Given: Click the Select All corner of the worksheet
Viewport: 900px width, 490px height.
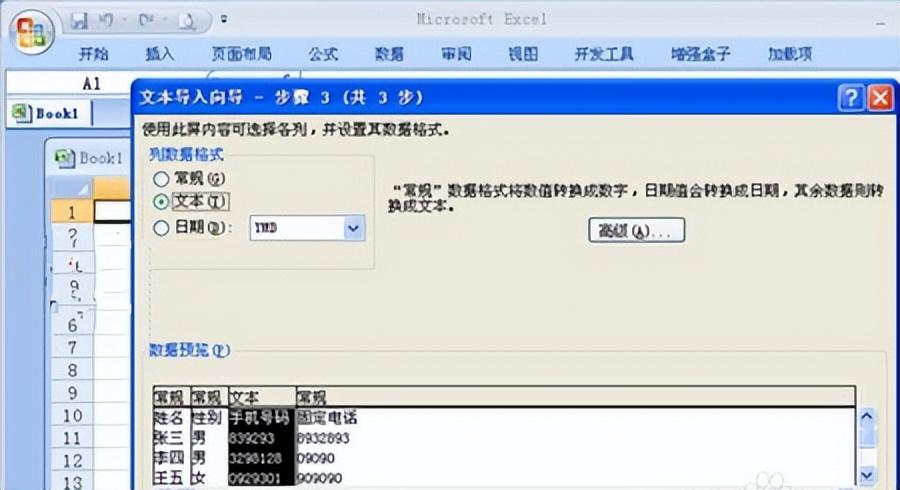Looking at the screenshot, I should 72,188.
